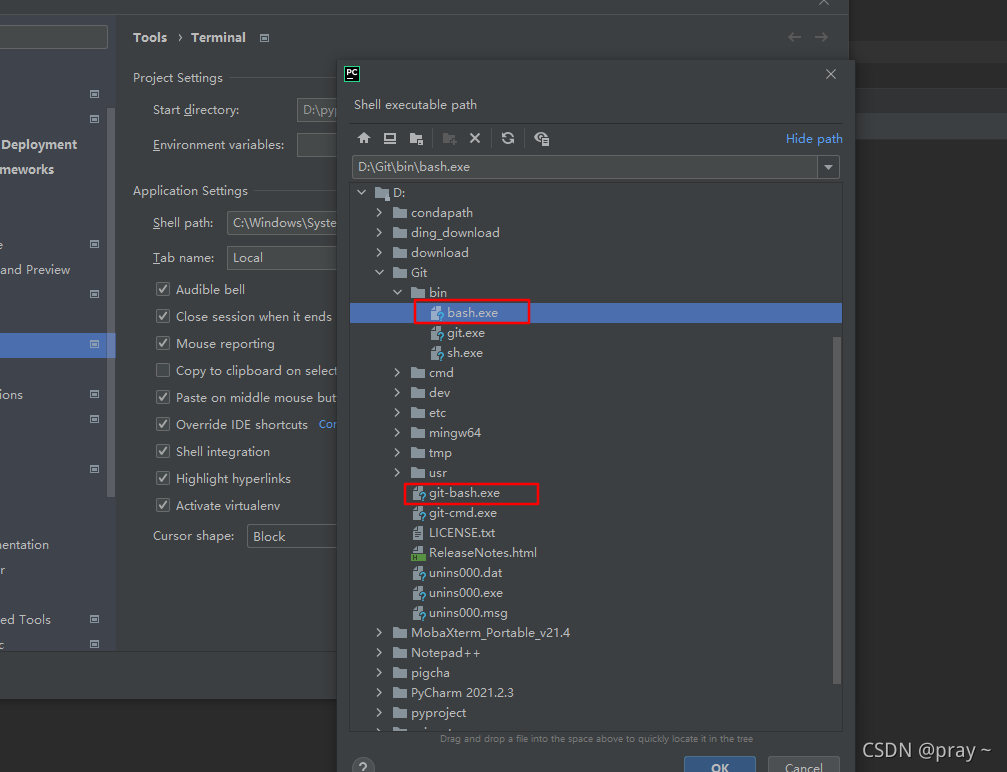
Task: Show hidden files and directories icon
Action: pos(541,138)
